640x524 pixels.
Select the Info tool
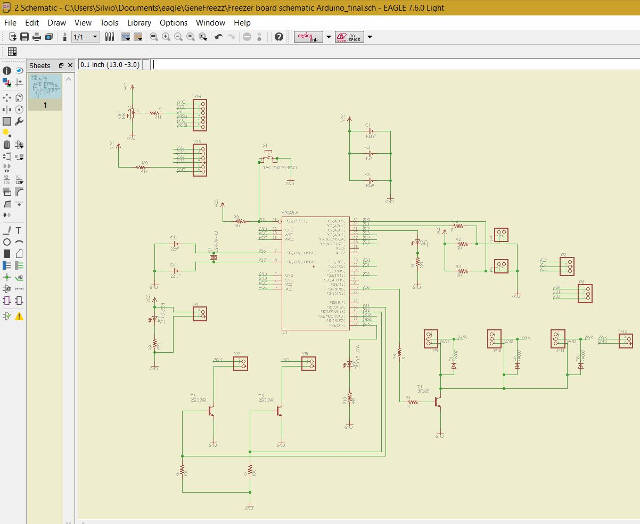click(7, 71)
